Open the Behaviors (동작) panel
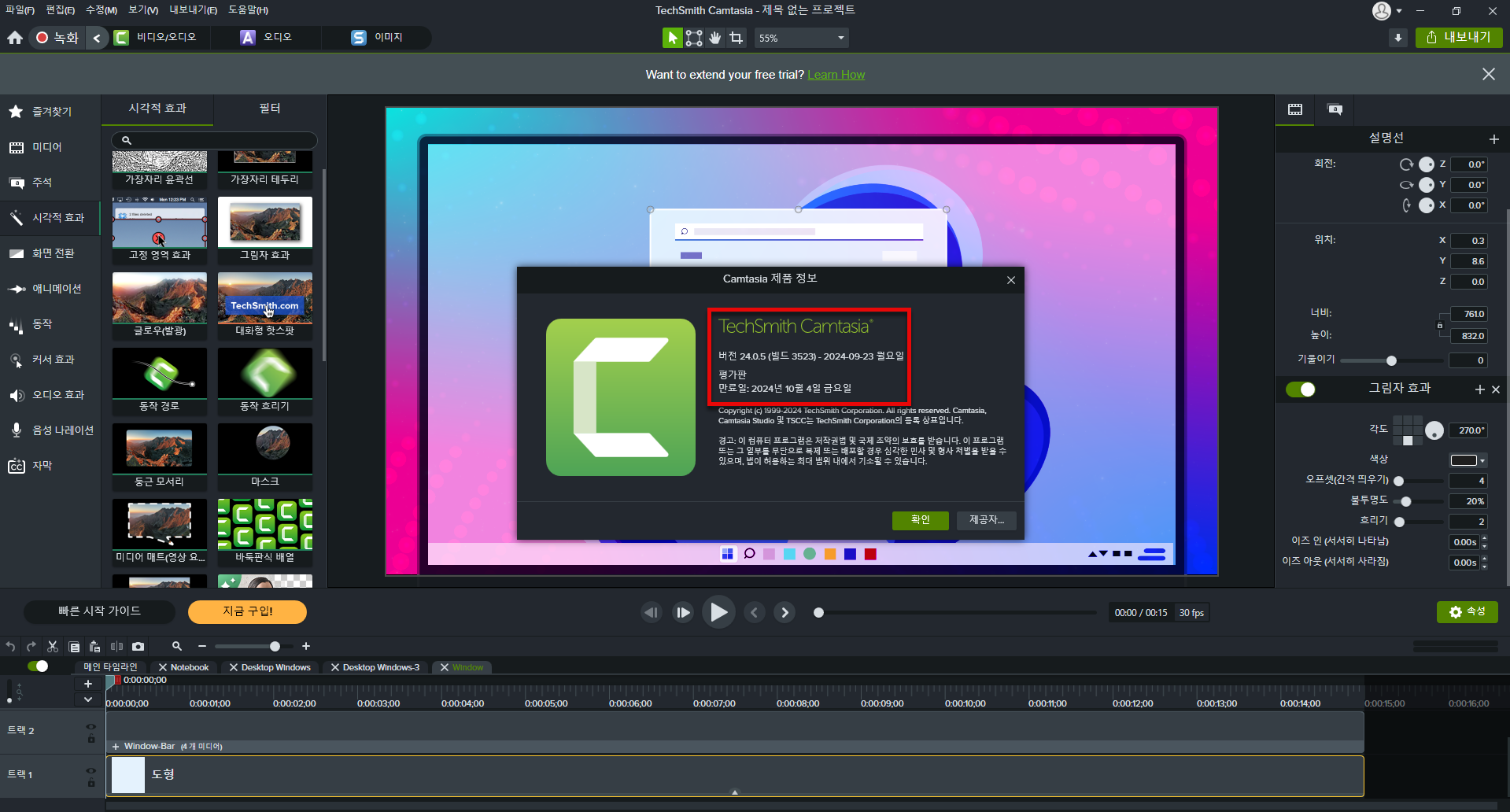Image resolution: width=1510 pixels, height=812 pixels. tap(50, 324)
